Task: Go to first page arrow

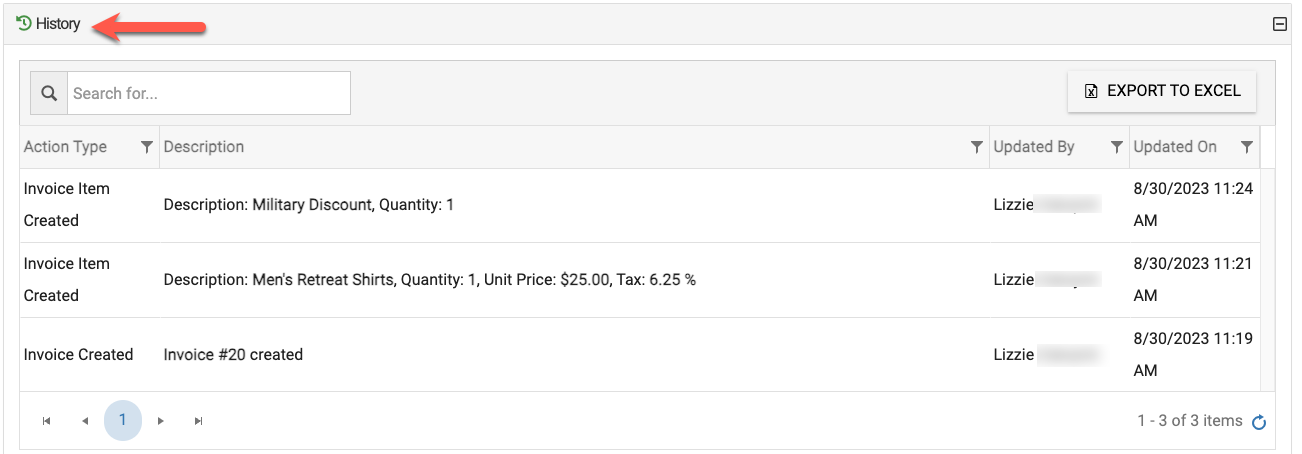Action: pos(47,421)
